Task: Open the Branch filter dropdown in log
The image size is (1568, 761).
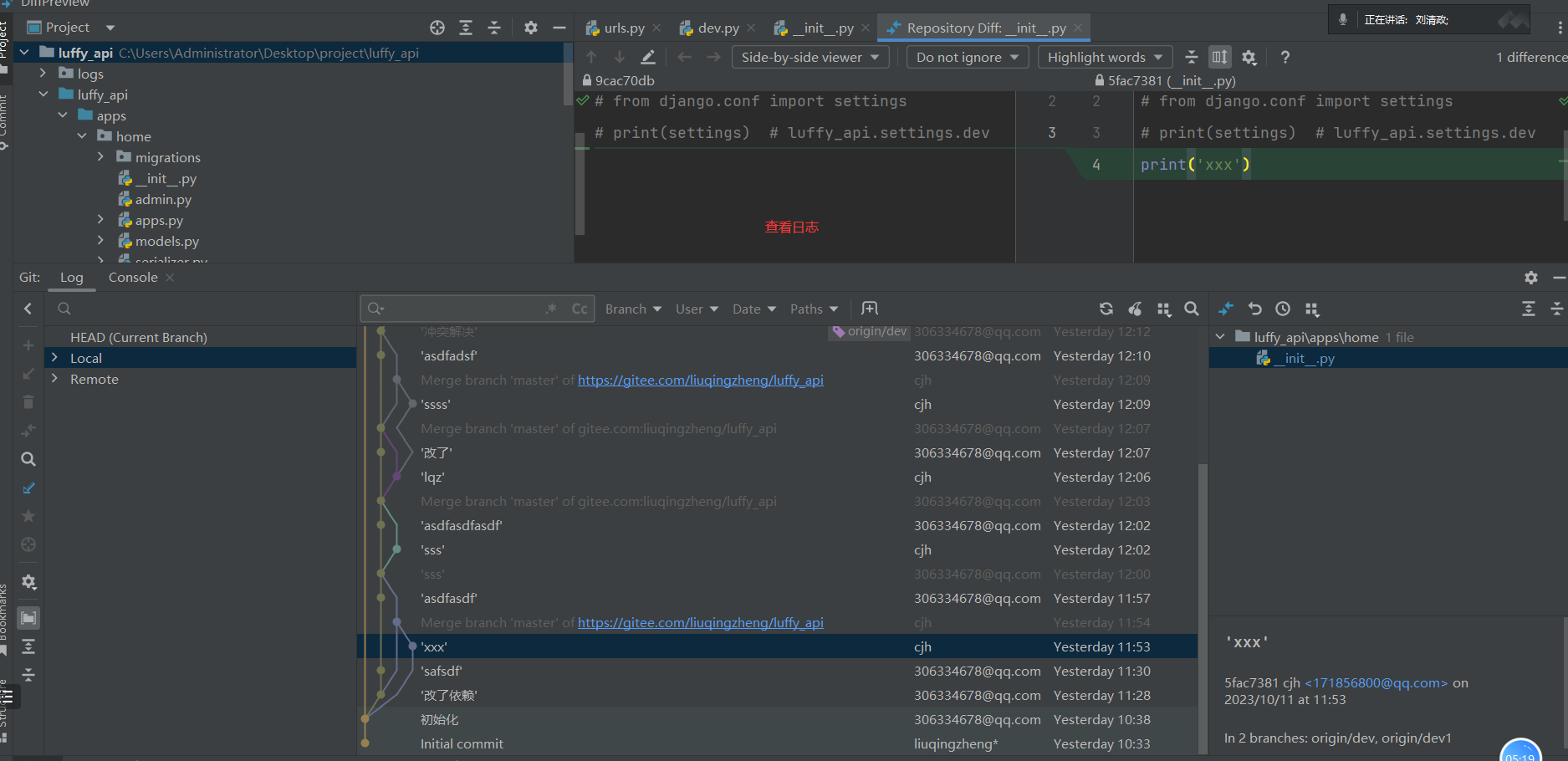Action: [633, 309]
